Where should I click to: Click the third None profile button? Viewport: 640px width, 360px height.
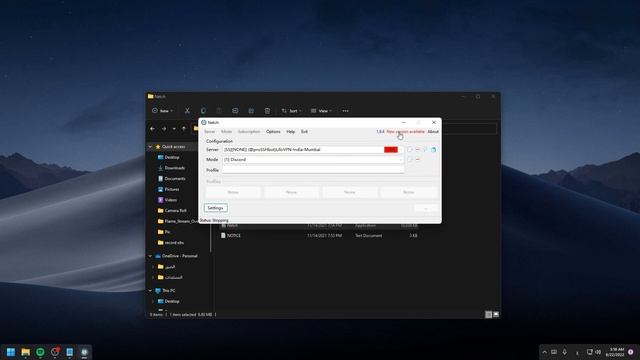[350, 192]
